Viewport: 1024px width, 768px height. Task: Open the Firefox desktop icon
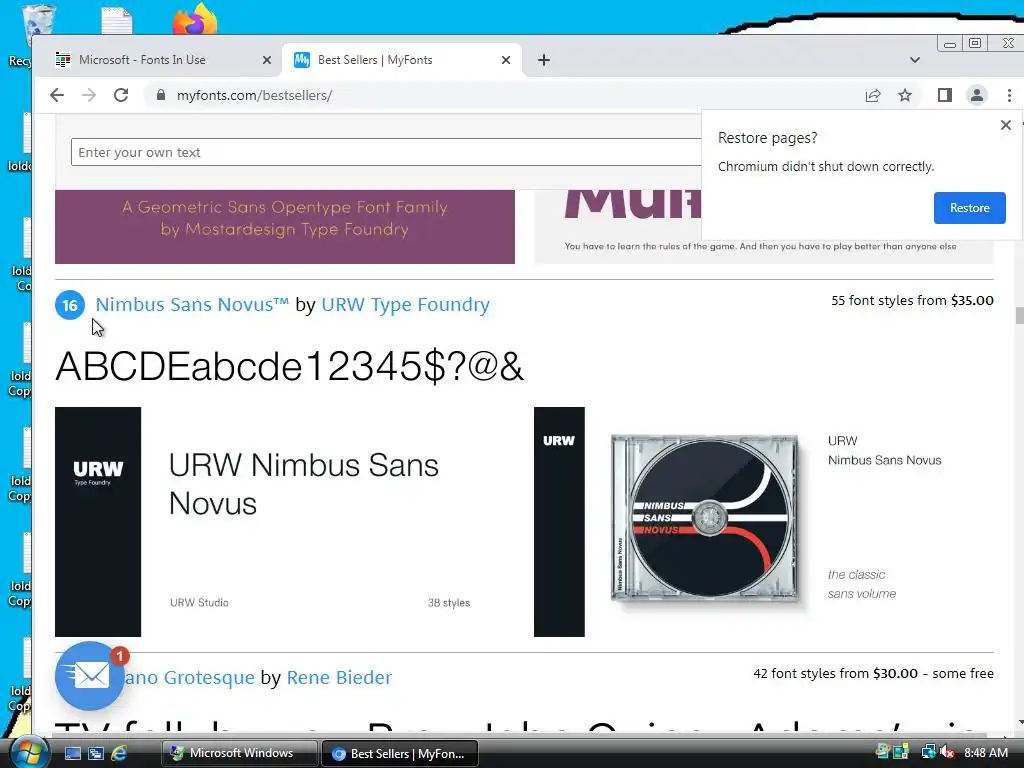point(194,20)
